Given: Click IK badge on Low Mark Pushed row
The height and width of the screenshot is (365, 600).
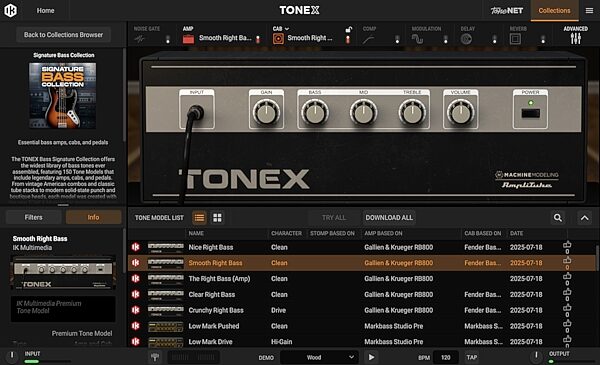Looking at the screenshot, I should tap(135, 326).
